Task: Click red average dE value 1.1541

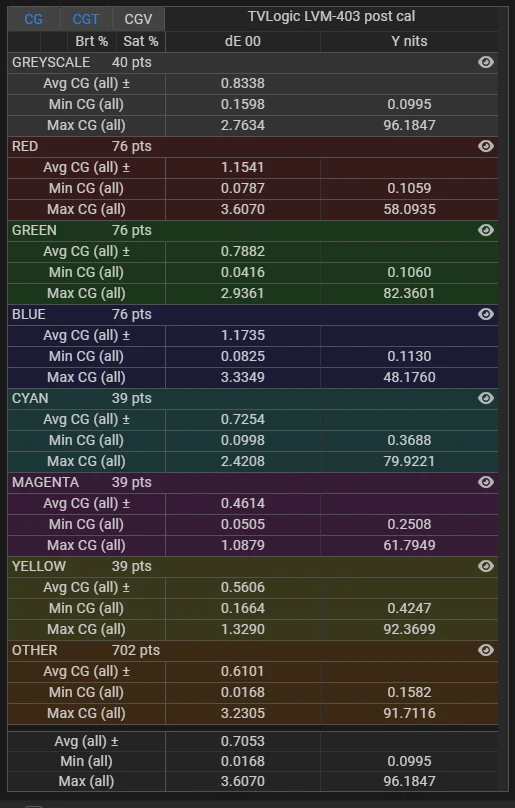Action: pyautogui.click(x=243, y=167)
